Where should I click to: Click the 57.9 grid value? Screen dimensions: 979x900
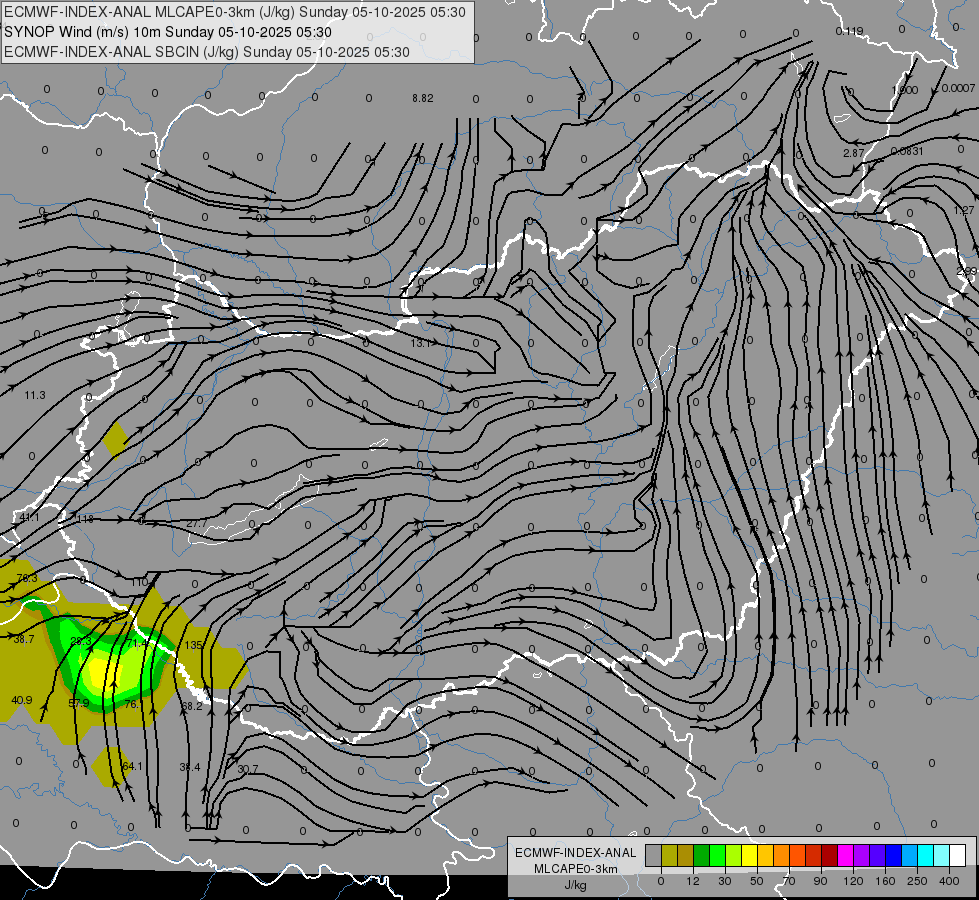click(79, 703)
